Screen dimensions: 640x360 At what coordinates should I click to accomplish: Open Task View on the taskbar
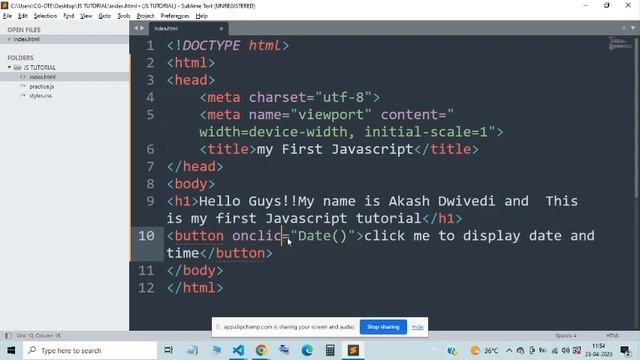point(168,351)
